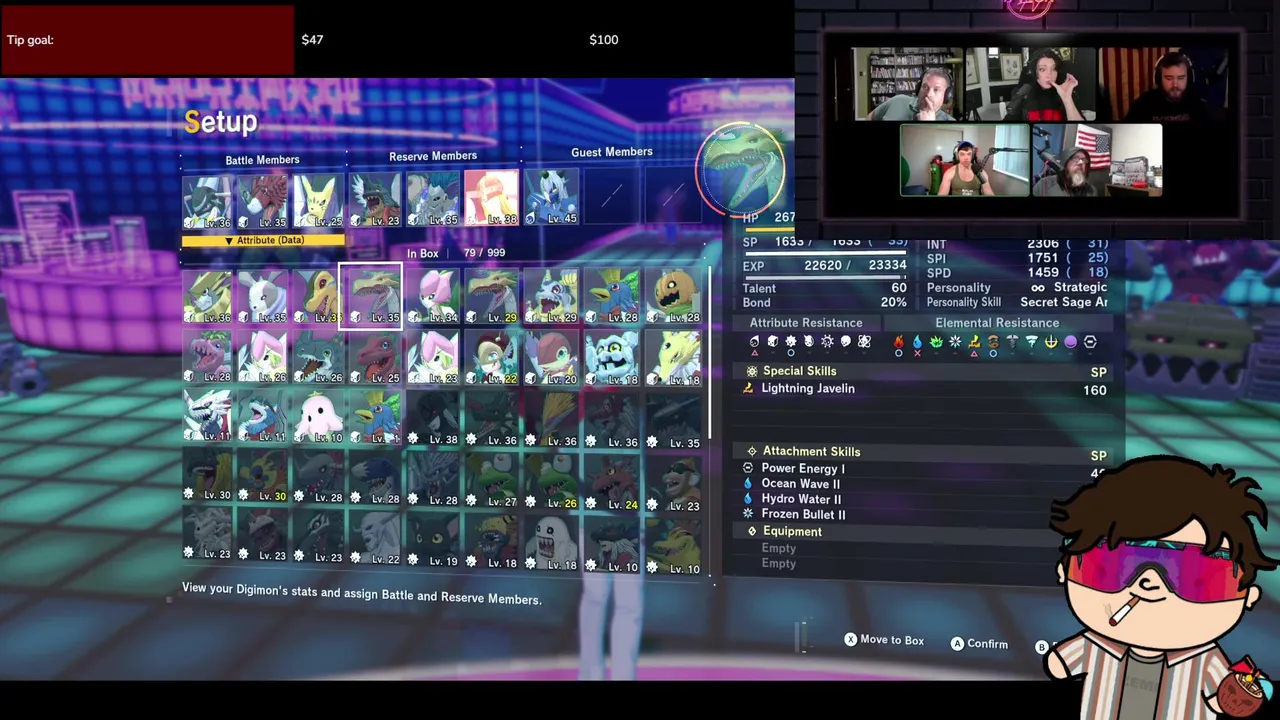Pick the pink dinosaur Lv. 28 Digimon
The image size is (1280, 720).
pos(208,358)
